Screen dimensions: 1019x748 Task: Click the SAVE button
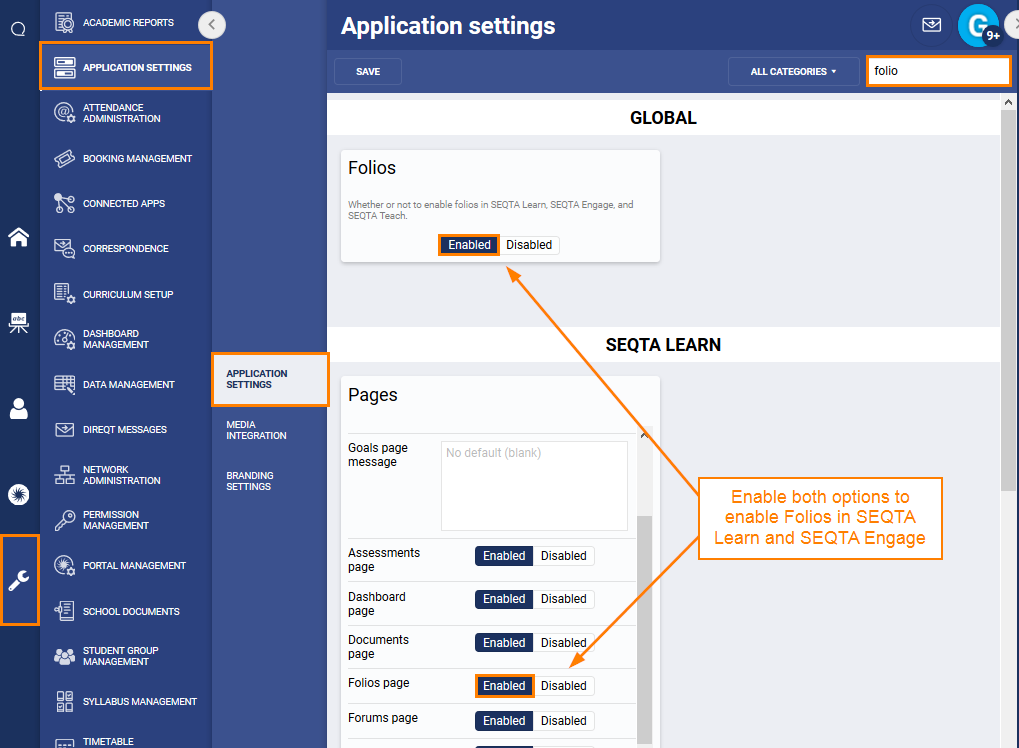[x=367, y=71]
